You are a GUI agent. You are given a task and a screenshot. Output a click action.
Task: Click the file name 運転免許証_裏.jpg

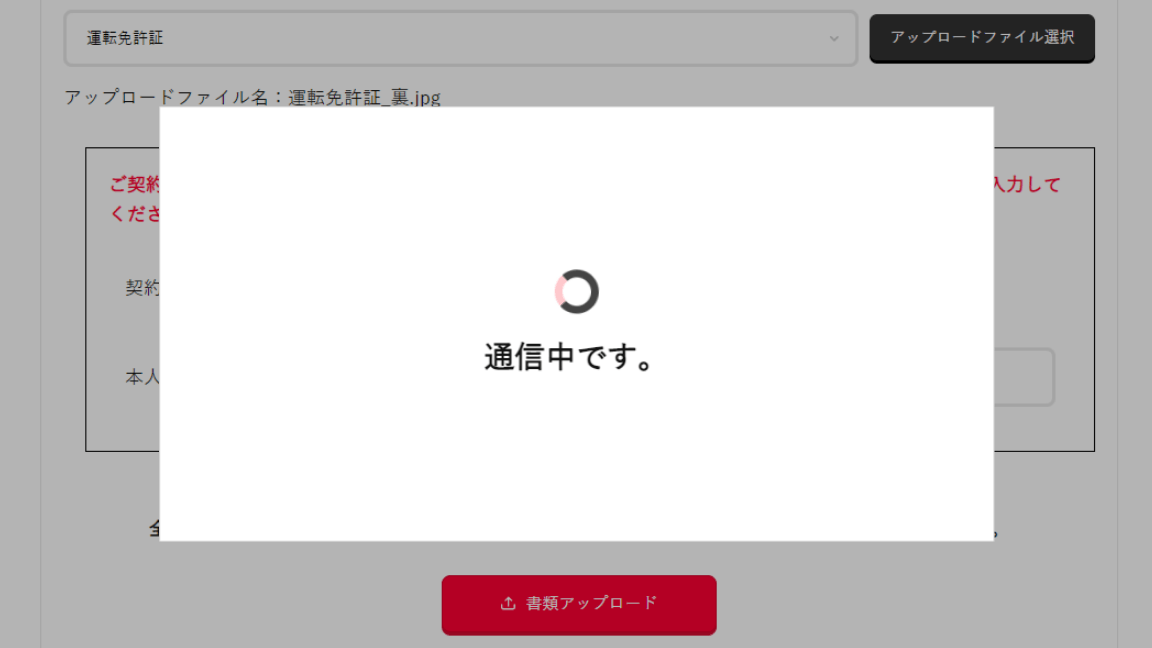point(364,98)
